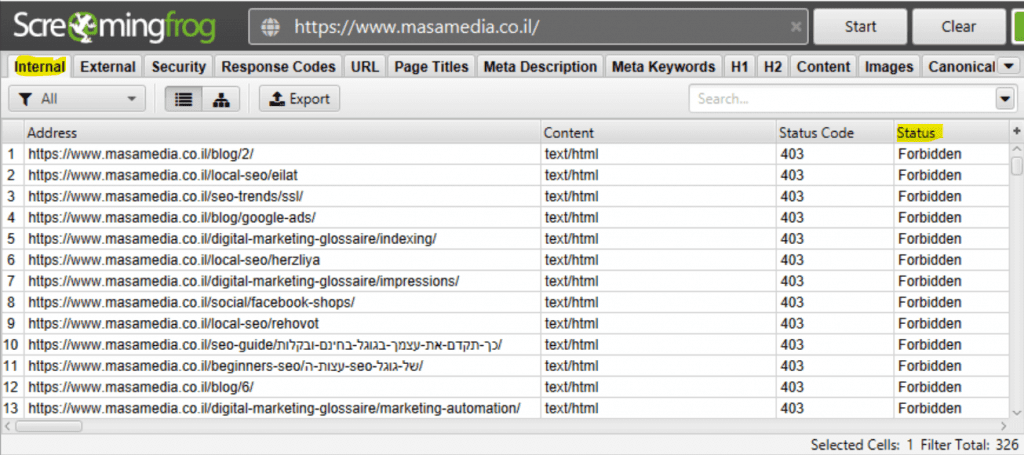Select the beginners-seo/ address row
The image size is (1024, 455).
tap(283, 366)
